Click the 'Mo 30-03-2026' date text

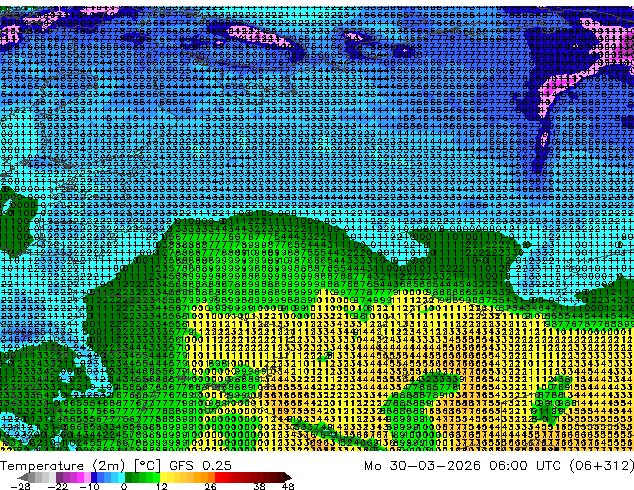(x=422, y=466)
